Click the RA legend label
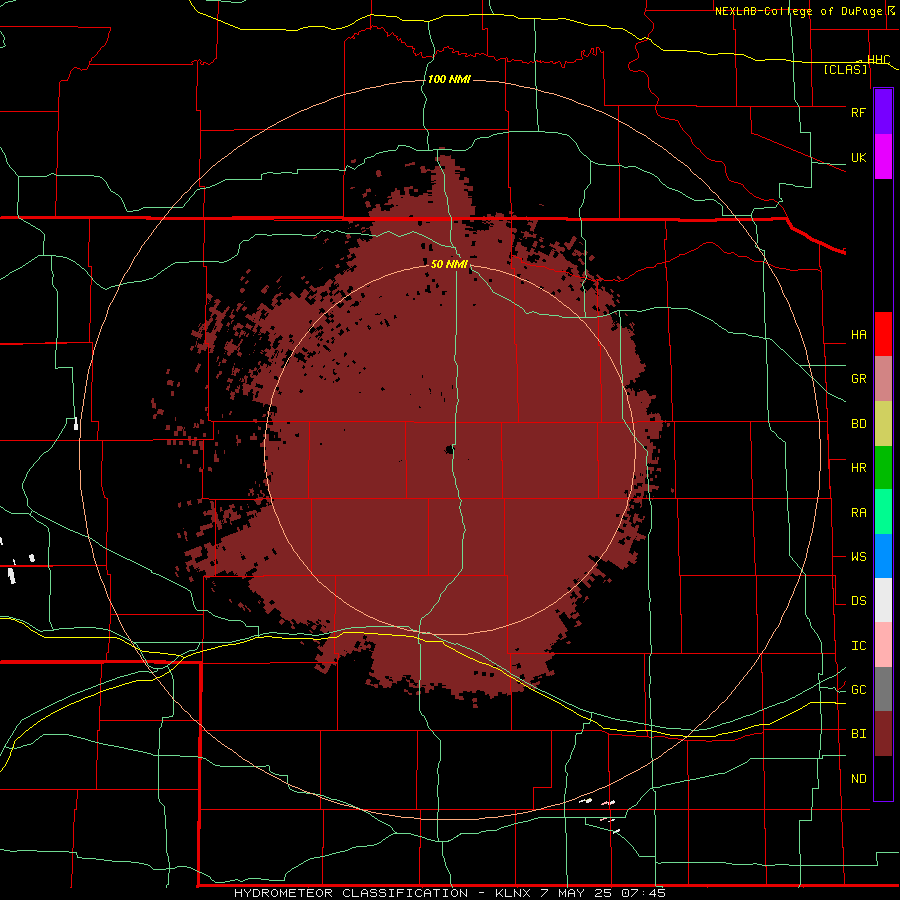The image size is (900, 900). coord(858,512)
